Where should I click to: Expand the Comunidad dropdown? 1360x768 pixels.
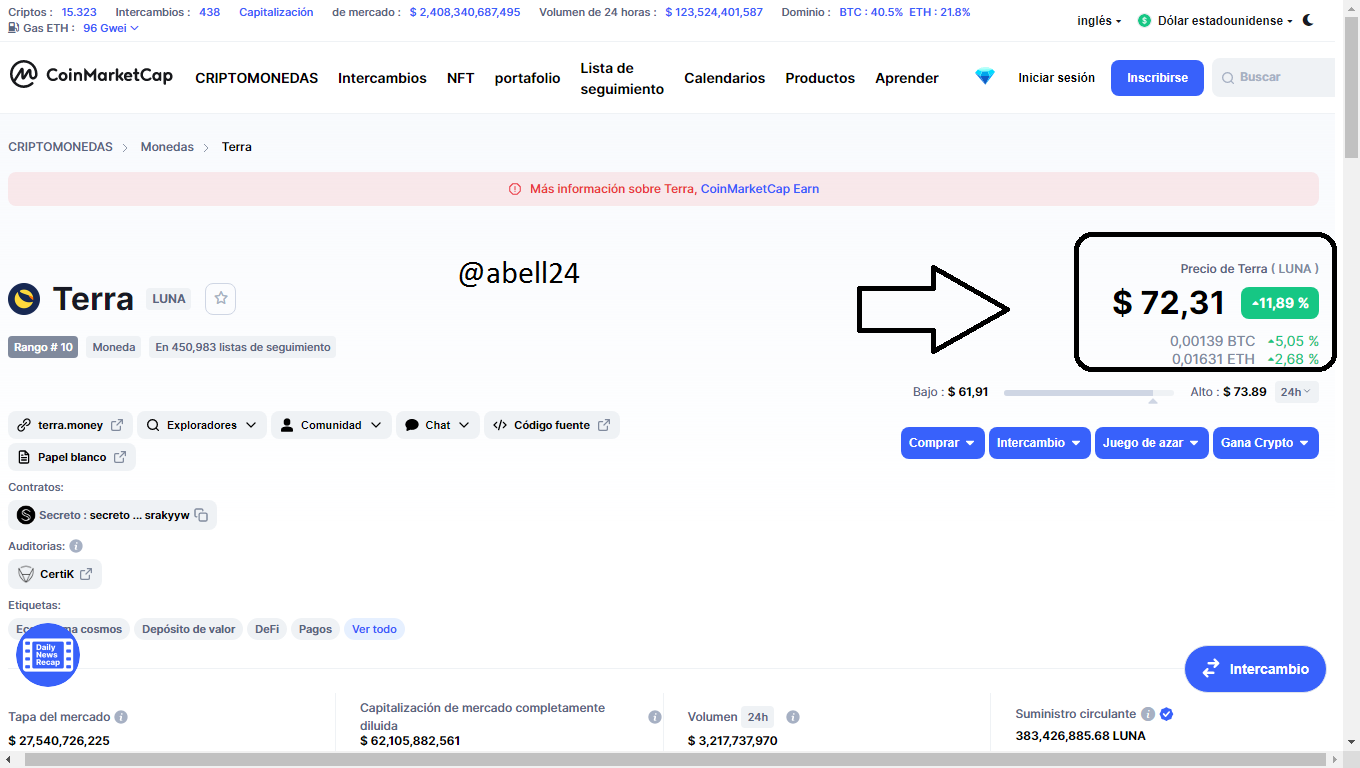click(331, 425)
